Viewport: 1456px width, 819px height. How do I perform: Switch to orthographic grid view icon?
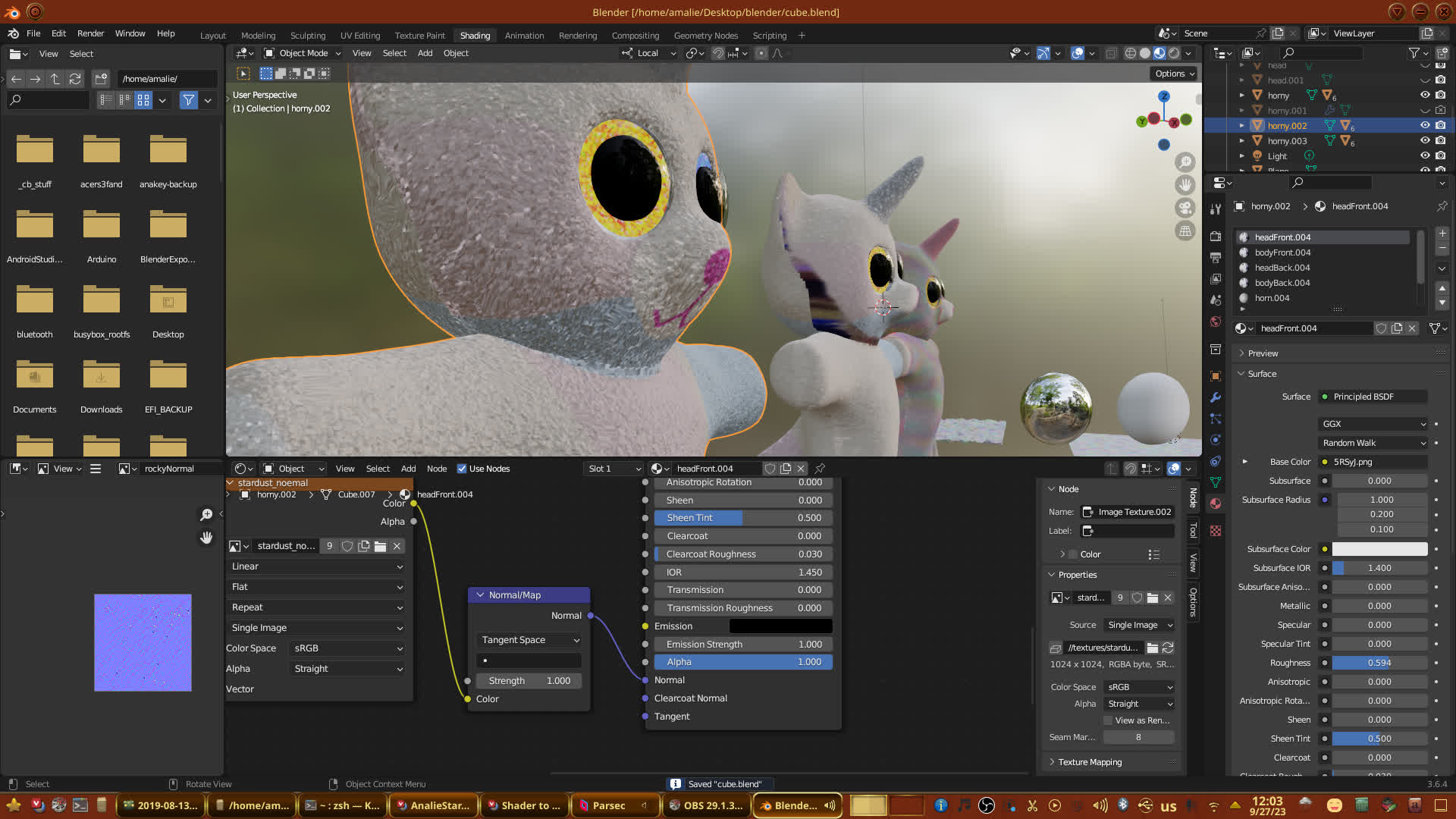(1185, 231)
